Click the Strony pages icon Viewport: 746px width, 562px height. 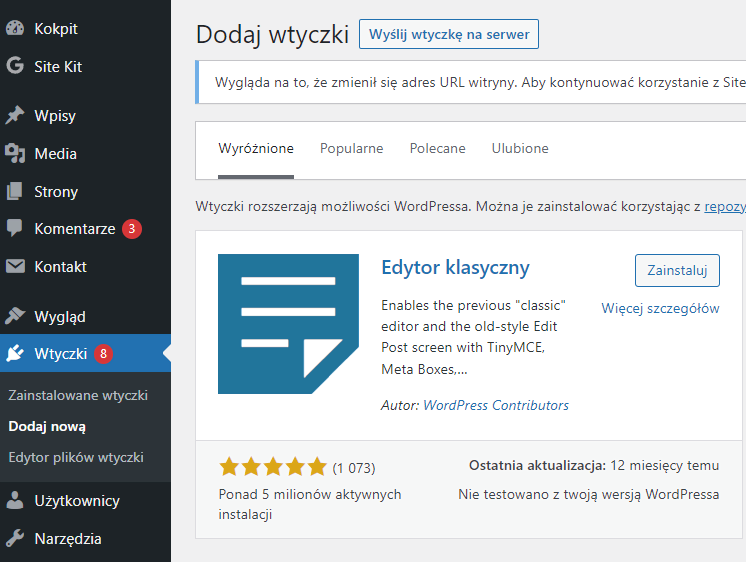15,191
